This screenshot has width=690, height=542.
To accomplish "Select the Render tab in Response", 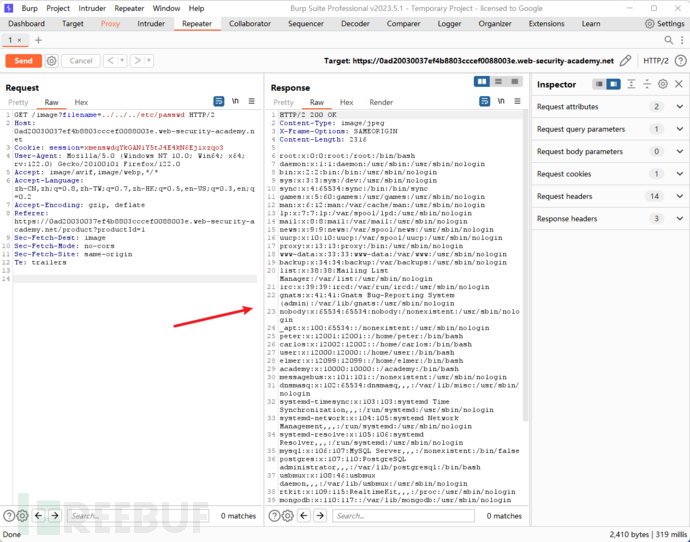I will pos(381,102).
